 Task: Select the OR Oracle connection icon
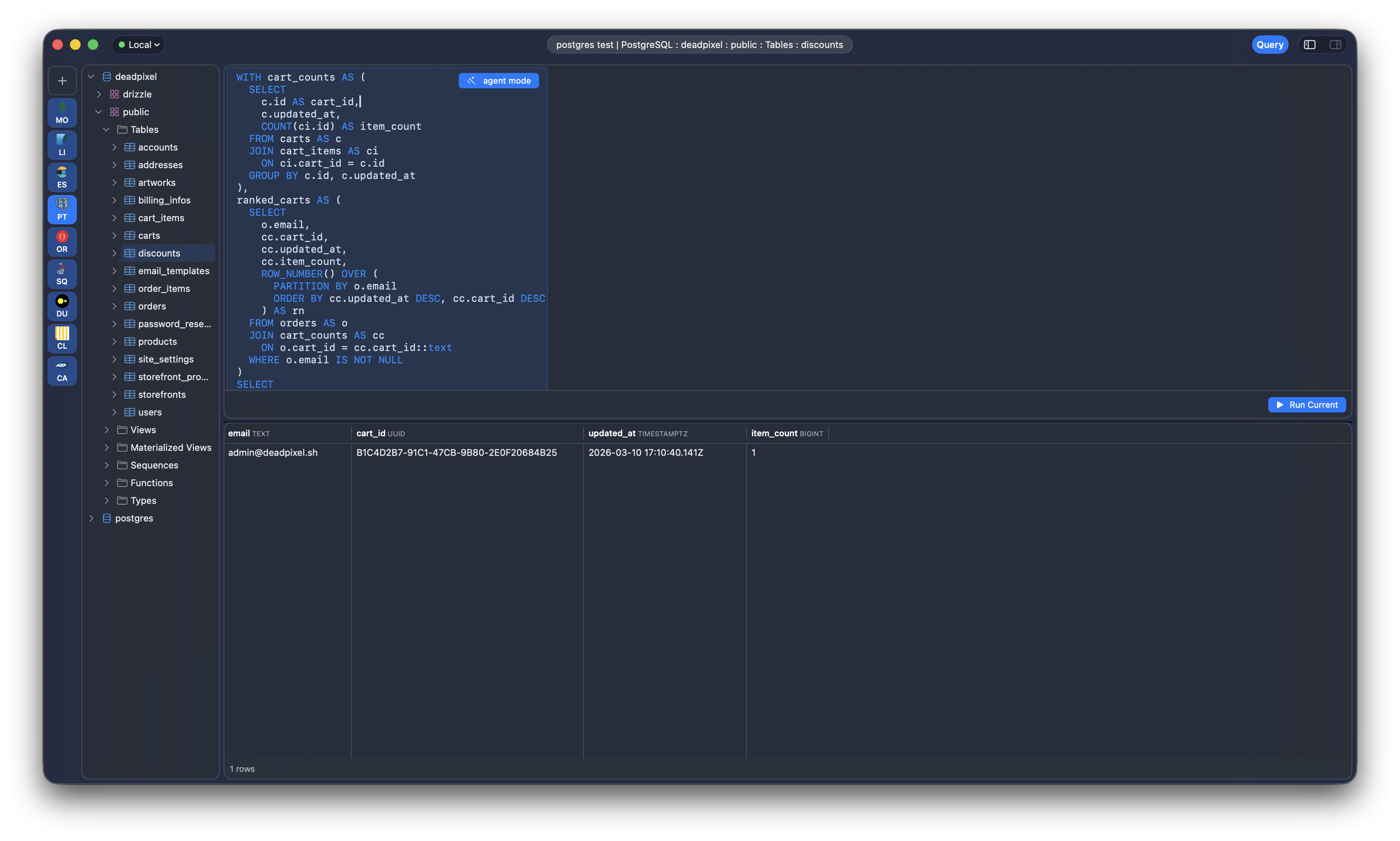[x=62, y=242]
